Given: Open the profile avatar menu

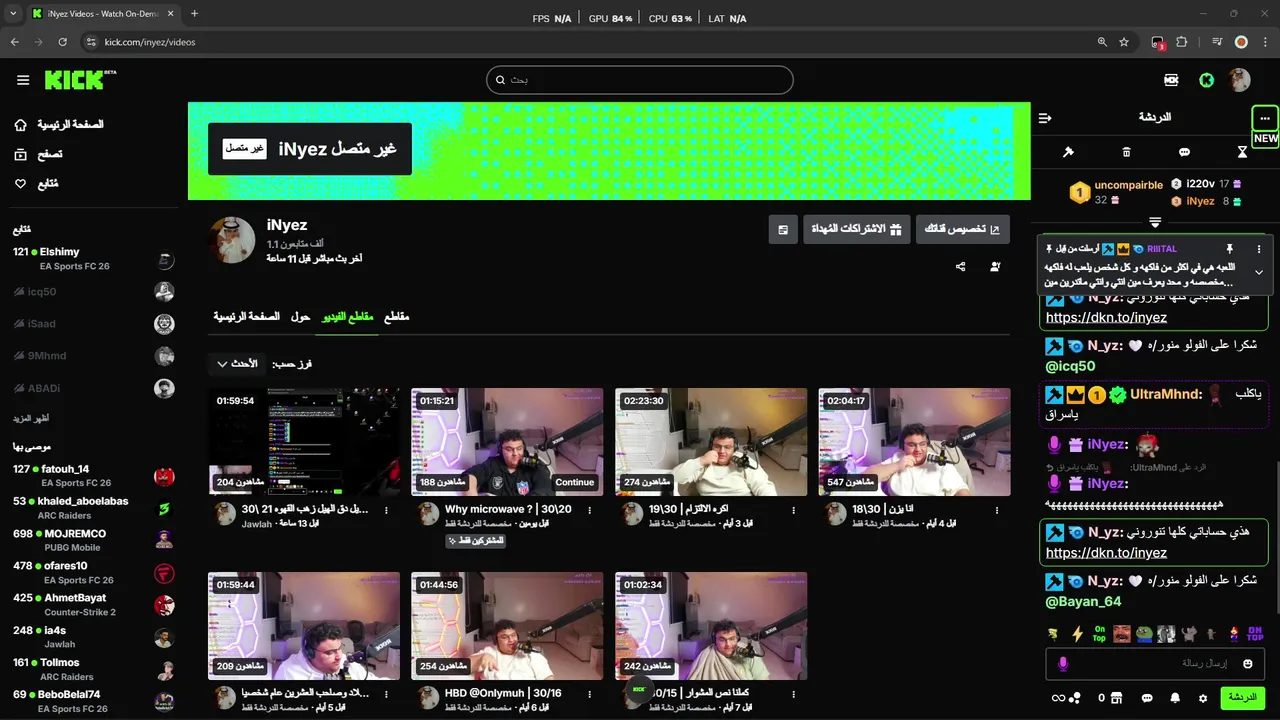Looking at the screenshot, I should (1240, 80).
